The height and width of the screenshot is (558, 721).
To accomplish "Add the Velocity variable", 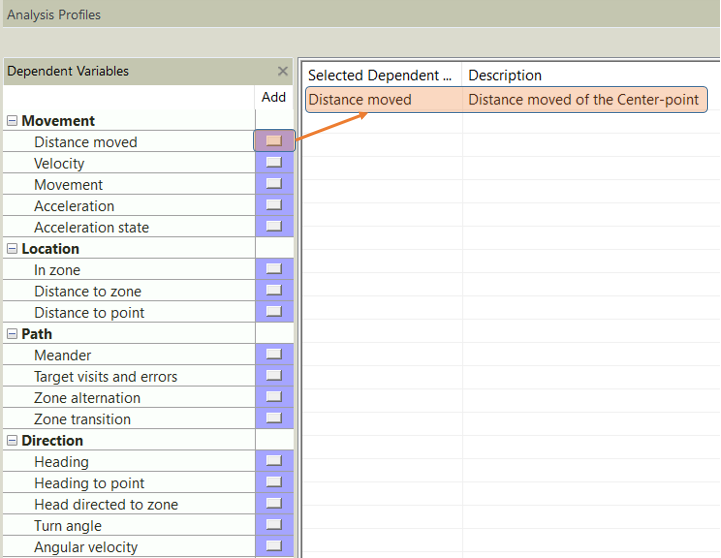I will click(274, 162).
